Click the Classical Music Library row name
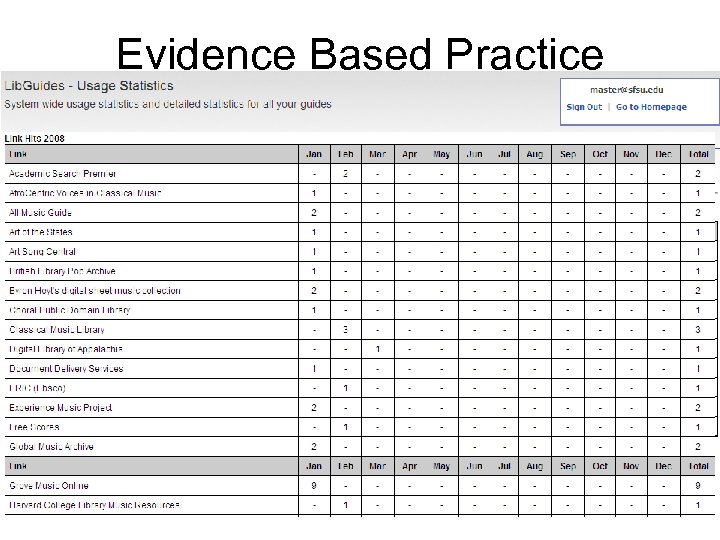 click(x=57, y=330)
